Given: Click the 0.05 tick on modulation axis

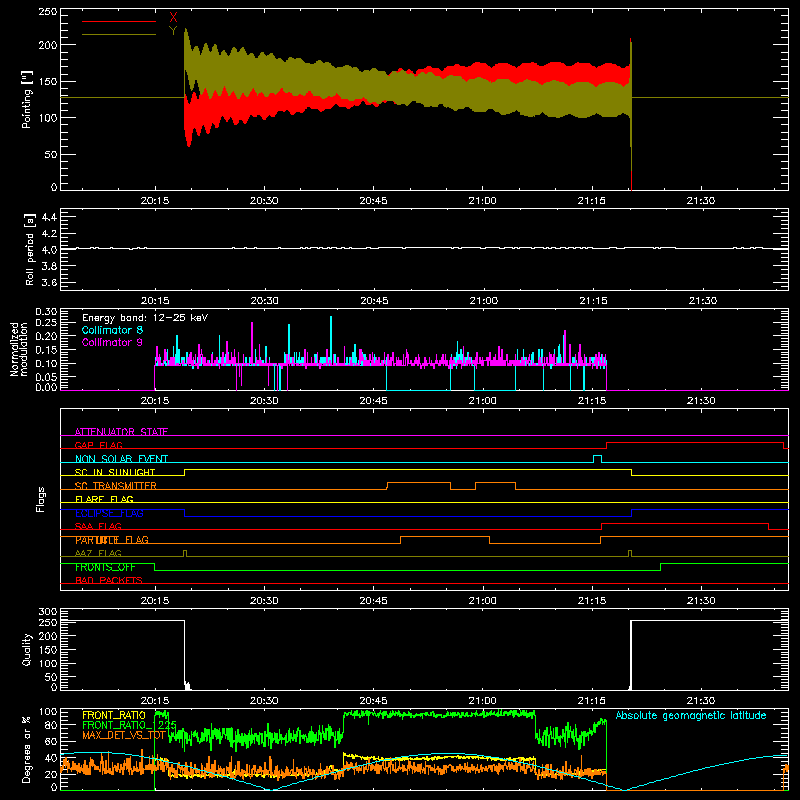Looking at the screenshot, I should click(46, 377).
